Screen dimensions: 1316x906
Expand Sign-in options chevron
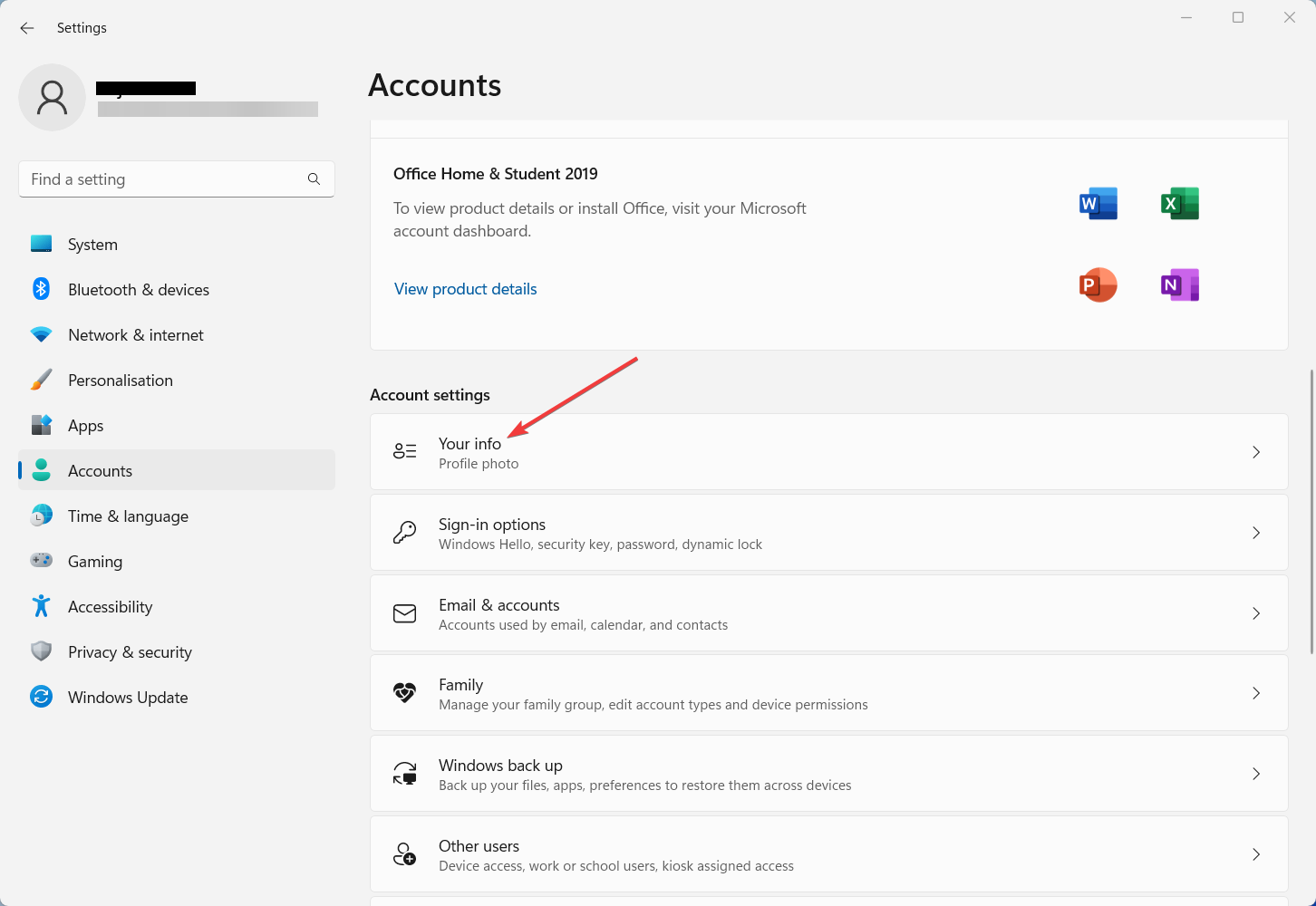pos(1256,533)
